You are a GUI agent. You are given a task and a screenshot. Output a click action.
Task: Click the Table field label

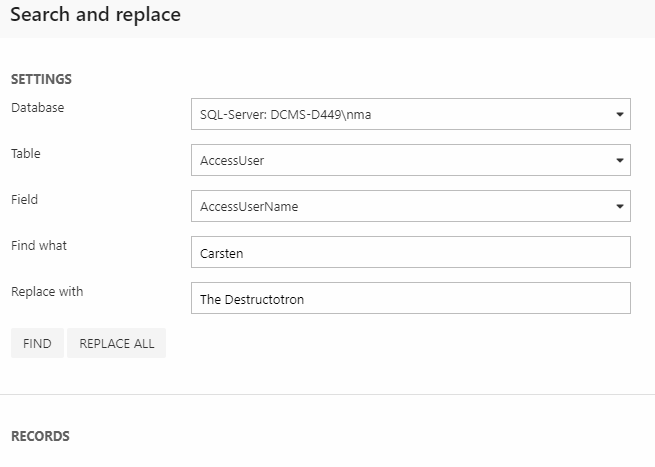tap(26, 153)
